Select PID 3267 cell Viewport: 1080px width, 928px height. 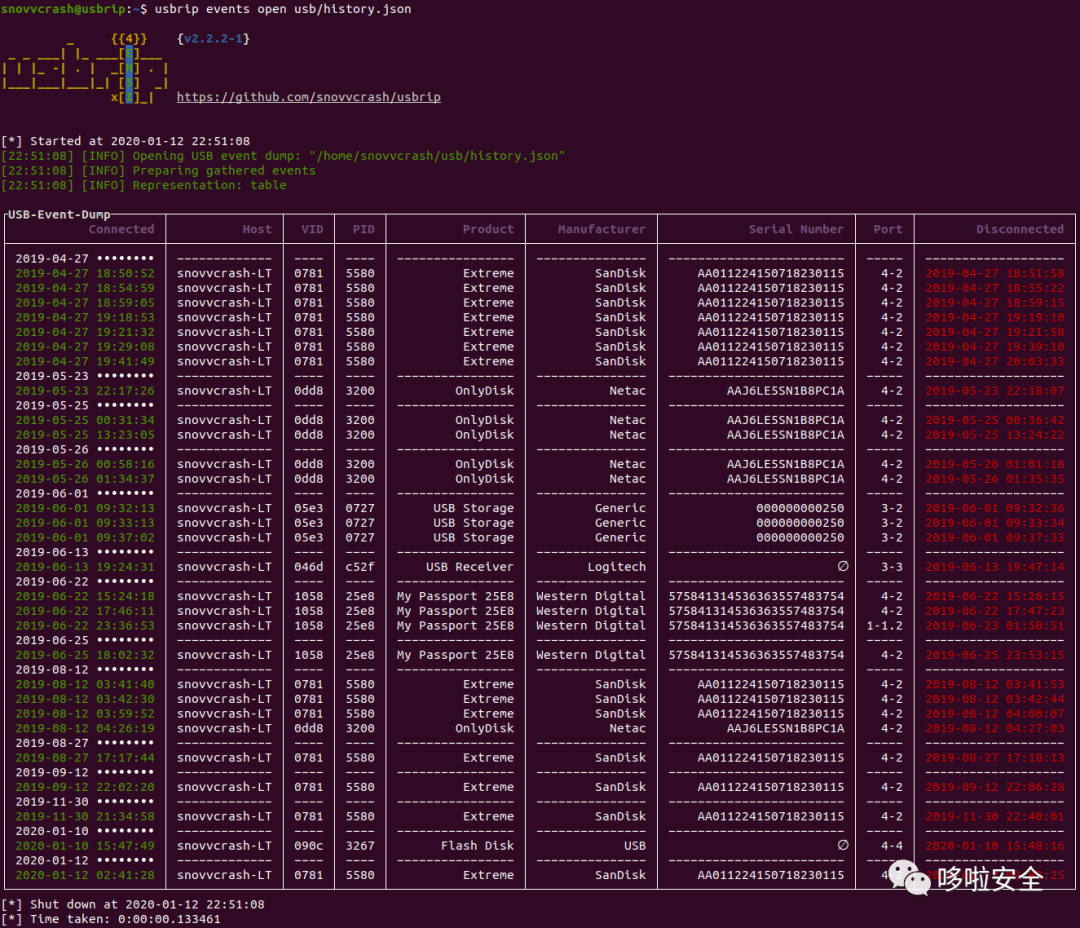tap(360, 846)
